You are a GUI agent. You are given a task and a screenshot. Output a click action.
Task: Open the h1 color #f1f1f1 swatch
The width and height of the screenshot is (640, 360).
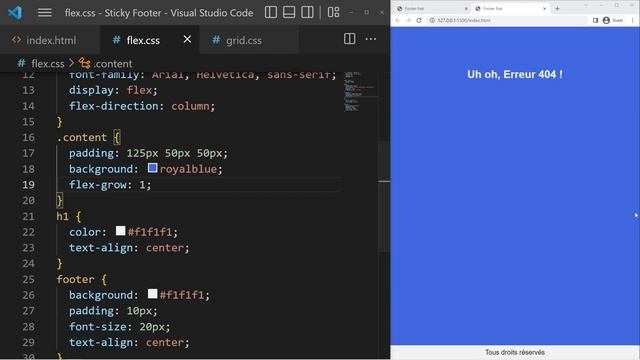[x=120, y=231]
